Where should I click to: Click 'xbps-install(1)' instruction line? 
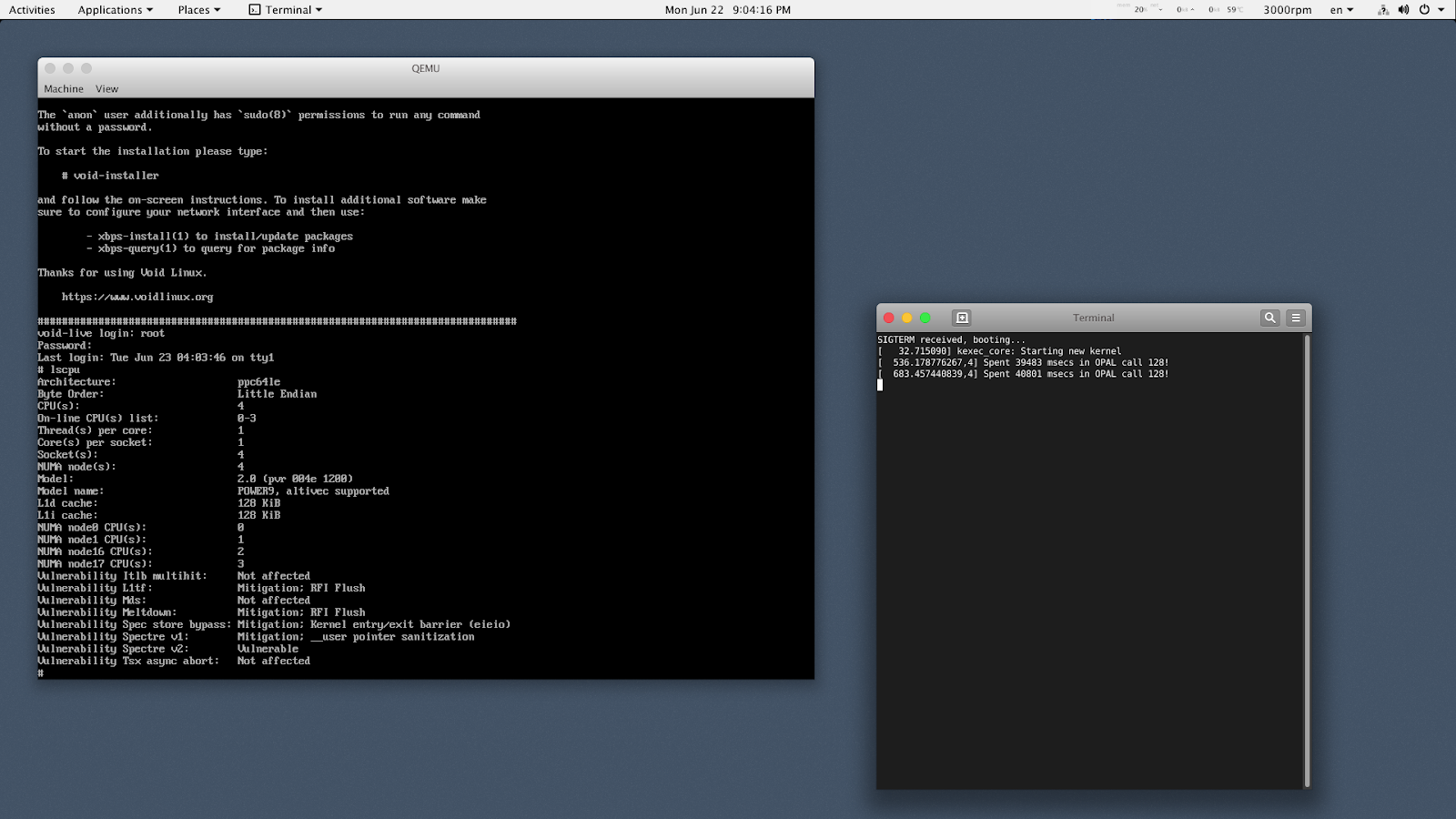[219, 237]
